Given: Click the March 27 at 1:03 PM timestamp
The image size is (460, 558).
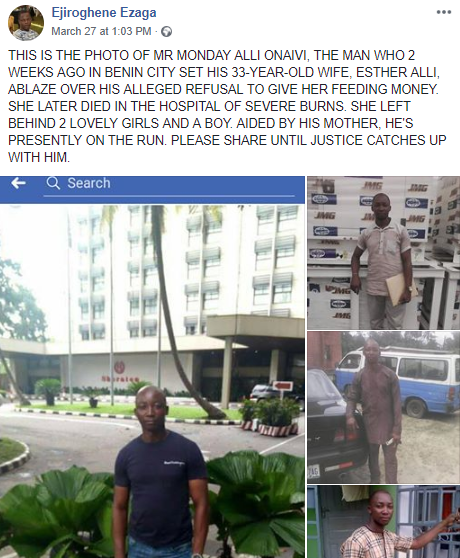Looking at the screenshot, I should [101, 31].
